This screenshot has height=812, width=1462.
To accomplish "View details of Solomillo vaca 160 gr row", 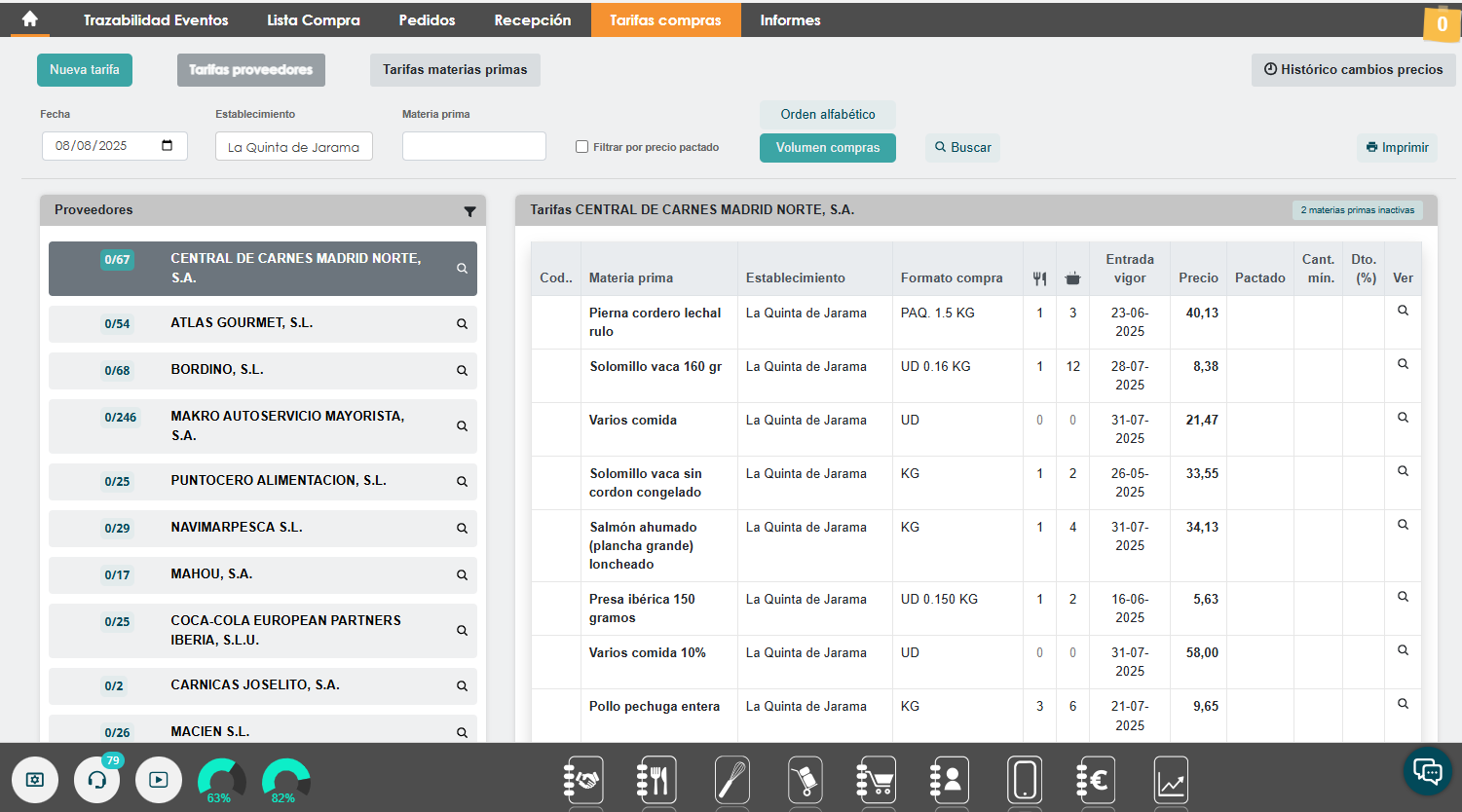I will (x=1403, y=364).
